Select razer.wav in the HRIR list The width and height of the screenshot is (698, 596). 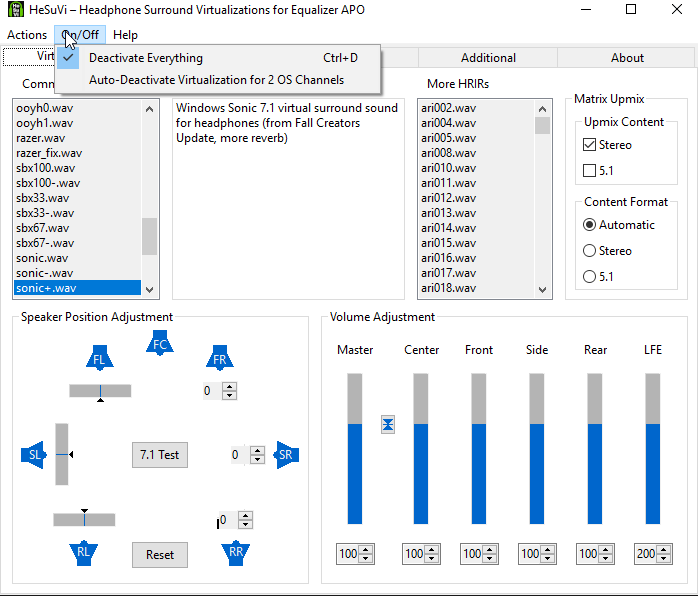[x=77, y=138]
